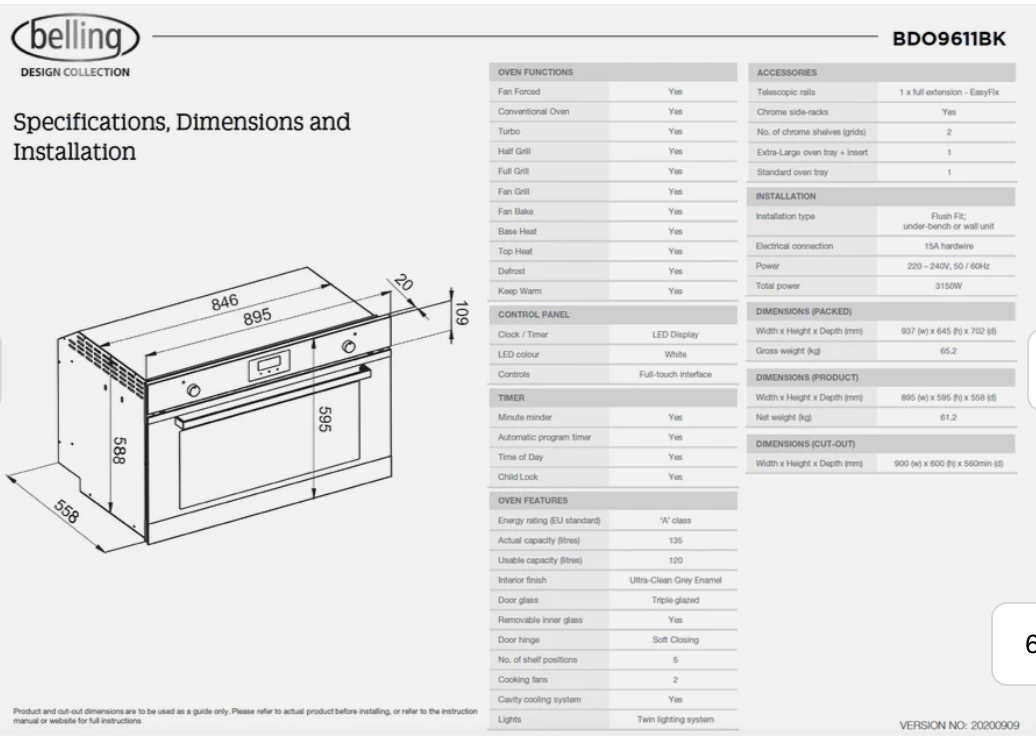1036x740 pixels.
Task: Select 'Ultra-Clean Grey Enamel' interior finish value
Action: (x=675, y=579)
